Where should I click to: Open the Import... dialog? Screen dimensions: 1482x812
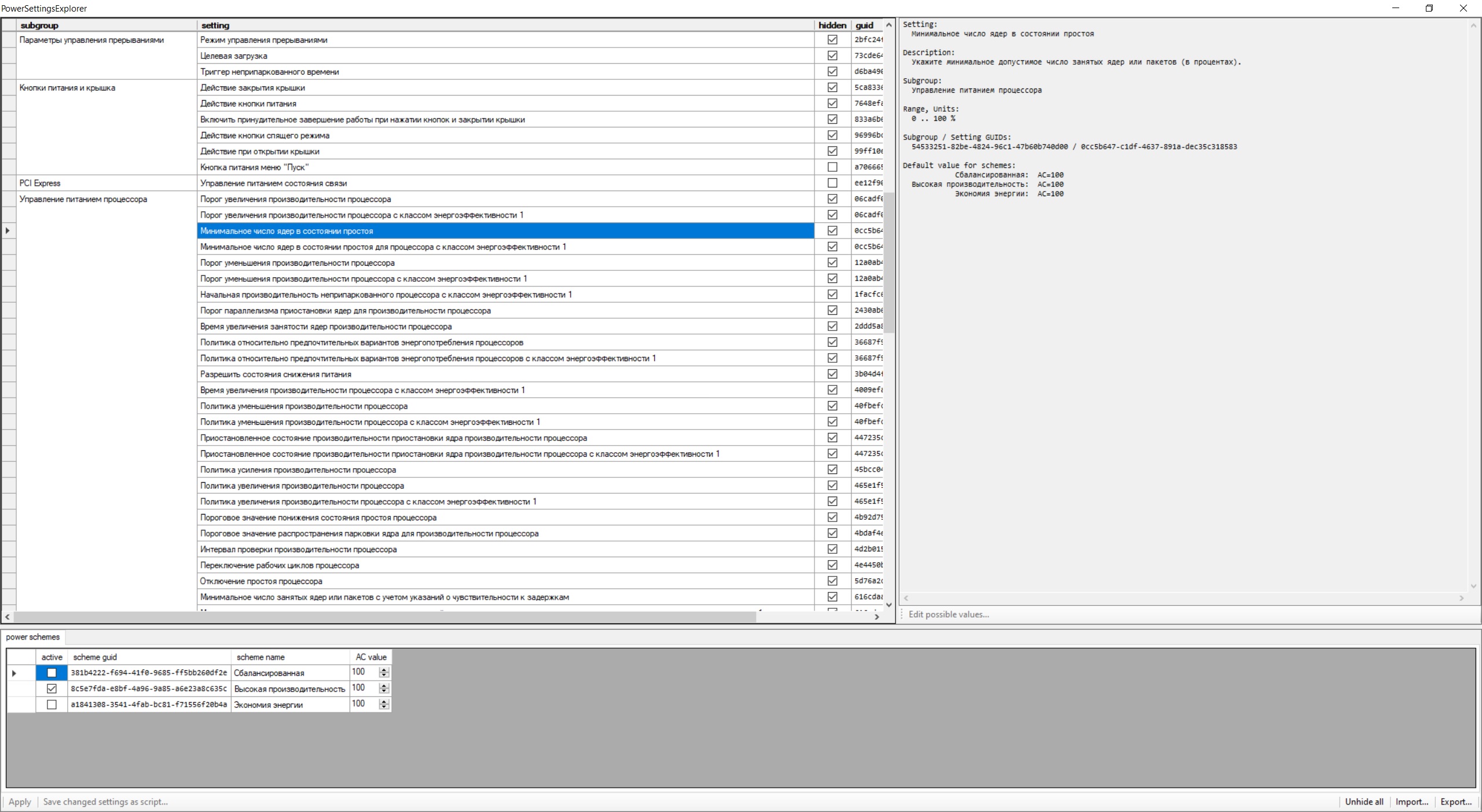tap(1411, 802)
